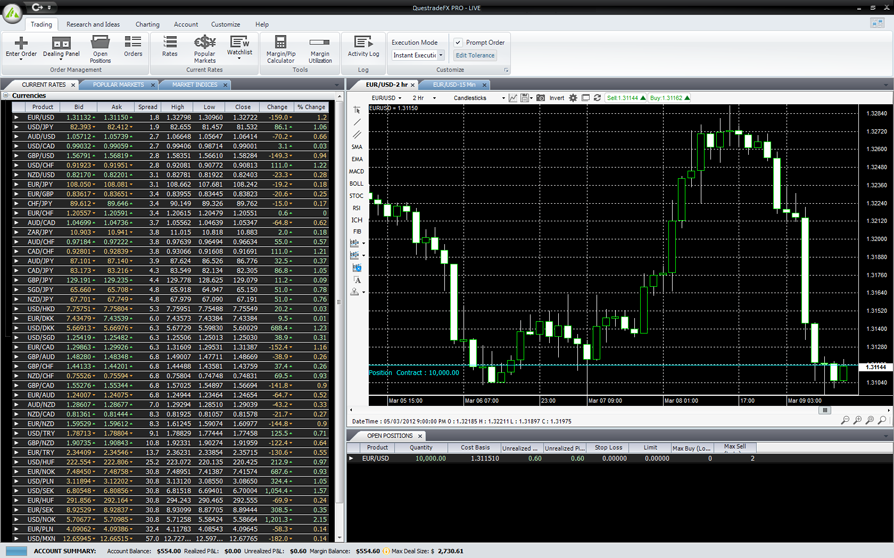Add MACD indicator to chart

pyautogui.click(x=357, y=172)
